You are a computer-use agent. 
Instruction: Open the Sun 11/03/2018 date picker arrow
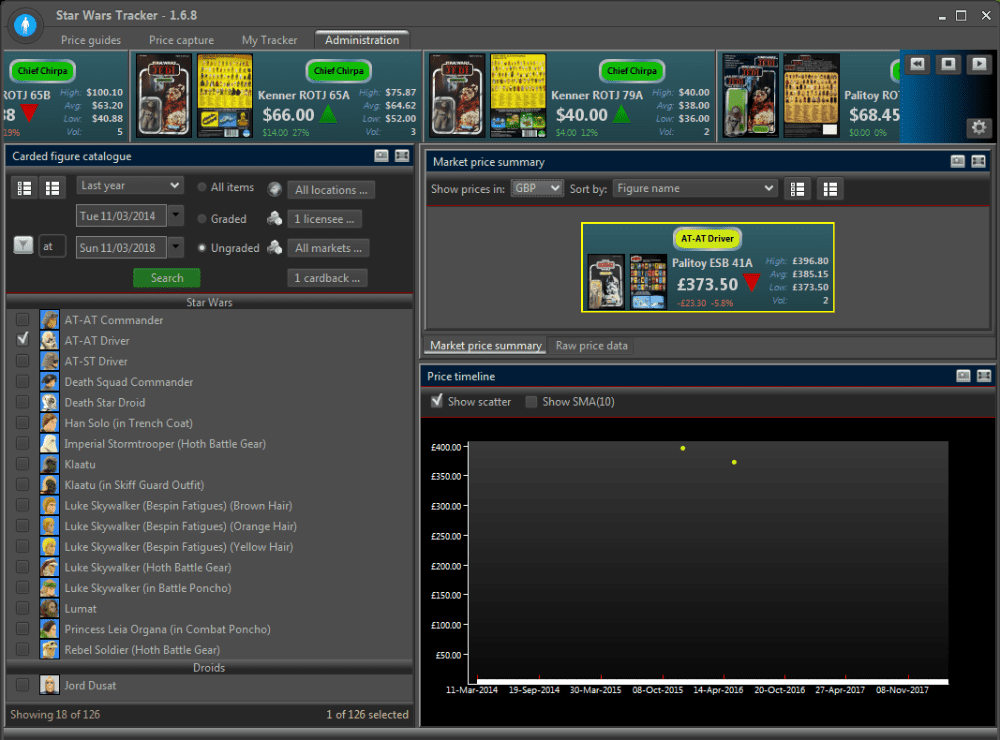(176, 247)
